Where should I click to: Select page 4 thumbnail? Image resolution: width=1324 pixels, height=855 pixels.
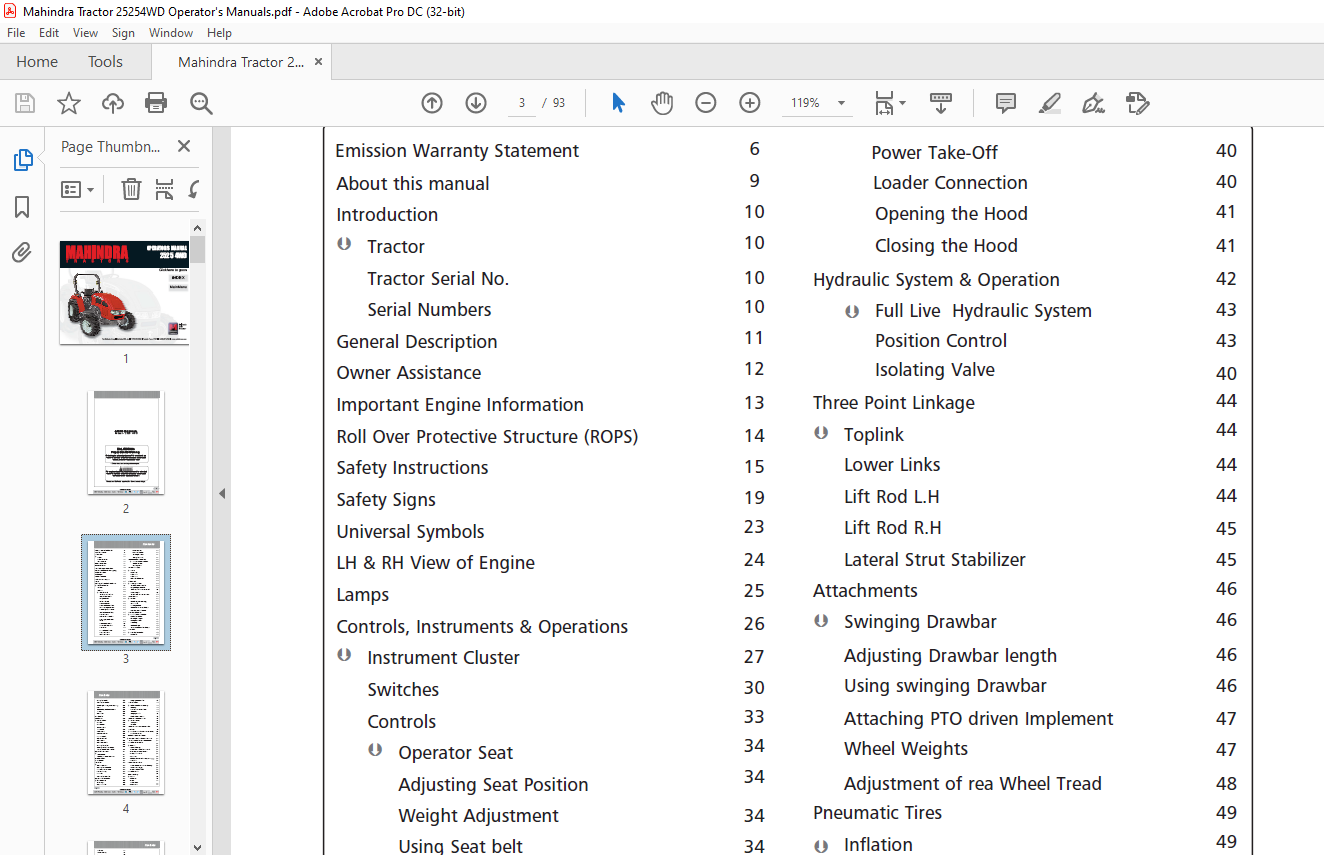point(125,742)
